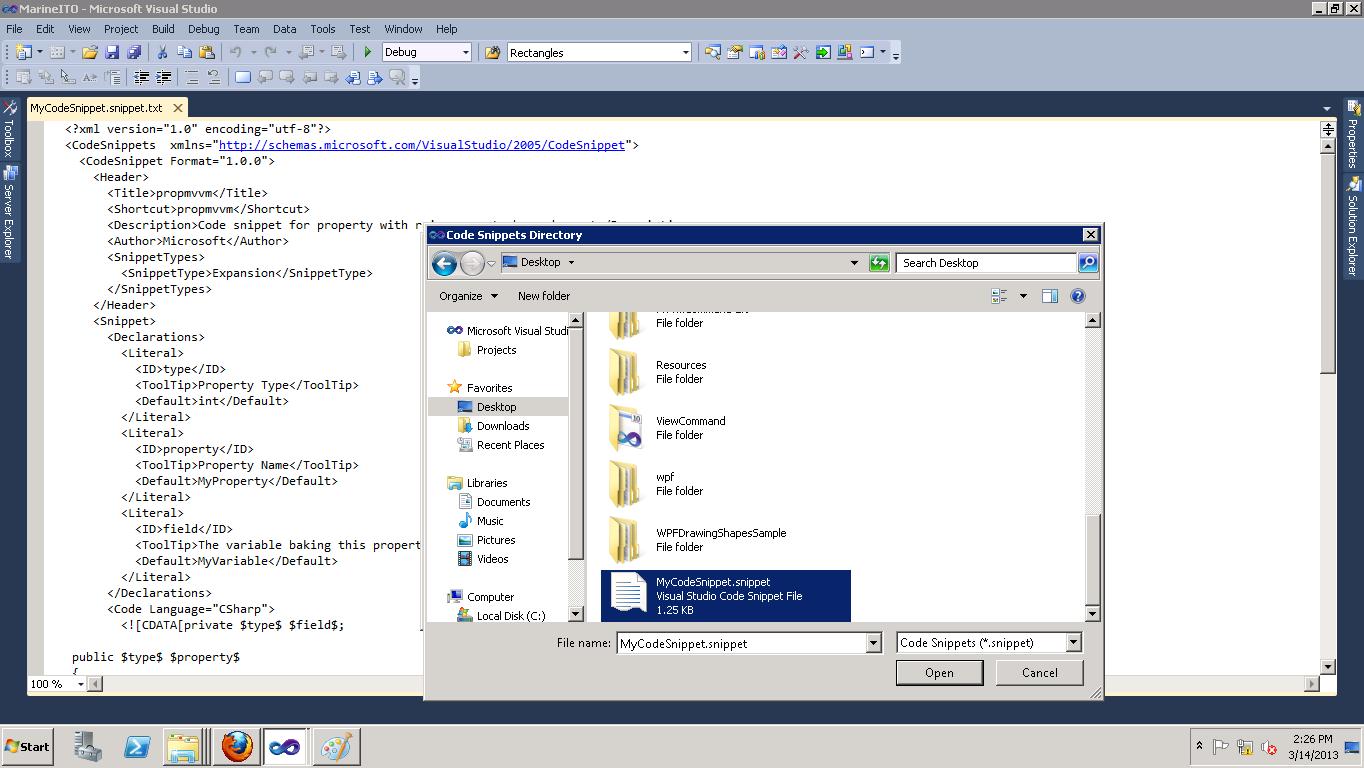Start debugging with the green play arrow
This screenshot has height=768, width=1364.
coord(368,52)
